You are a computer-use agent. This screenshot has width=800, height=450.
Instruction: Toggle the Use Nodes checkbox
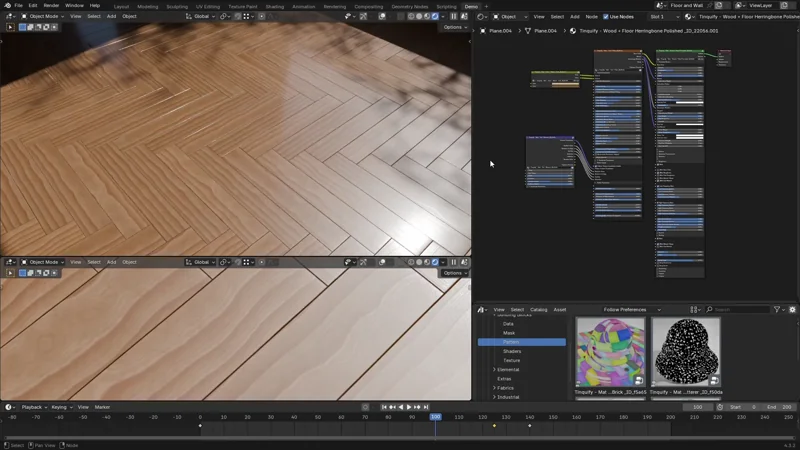click(x=605, y=16)
